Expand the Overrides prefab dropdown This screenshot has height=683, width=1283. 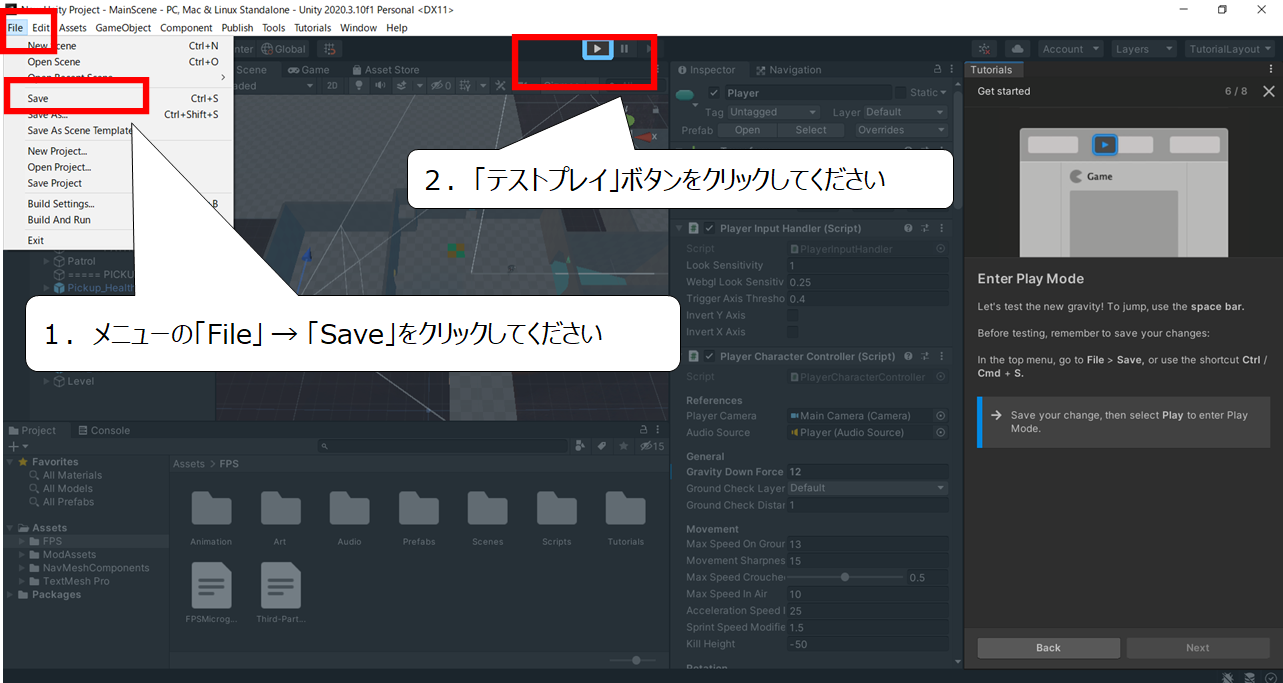(x=900, y=130)
